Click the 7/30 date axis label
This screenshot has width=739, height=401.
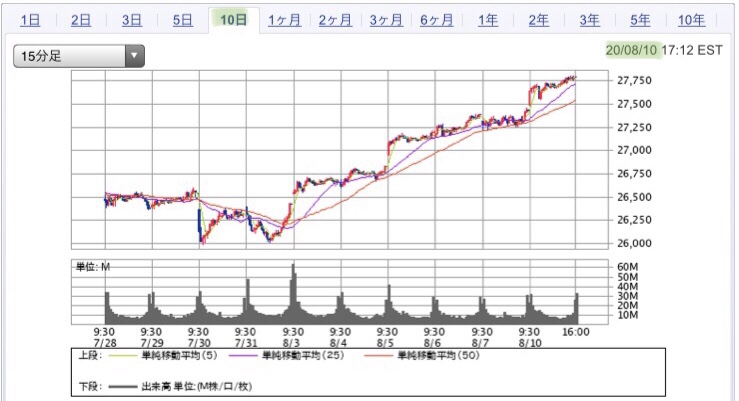tap(199, 343)
